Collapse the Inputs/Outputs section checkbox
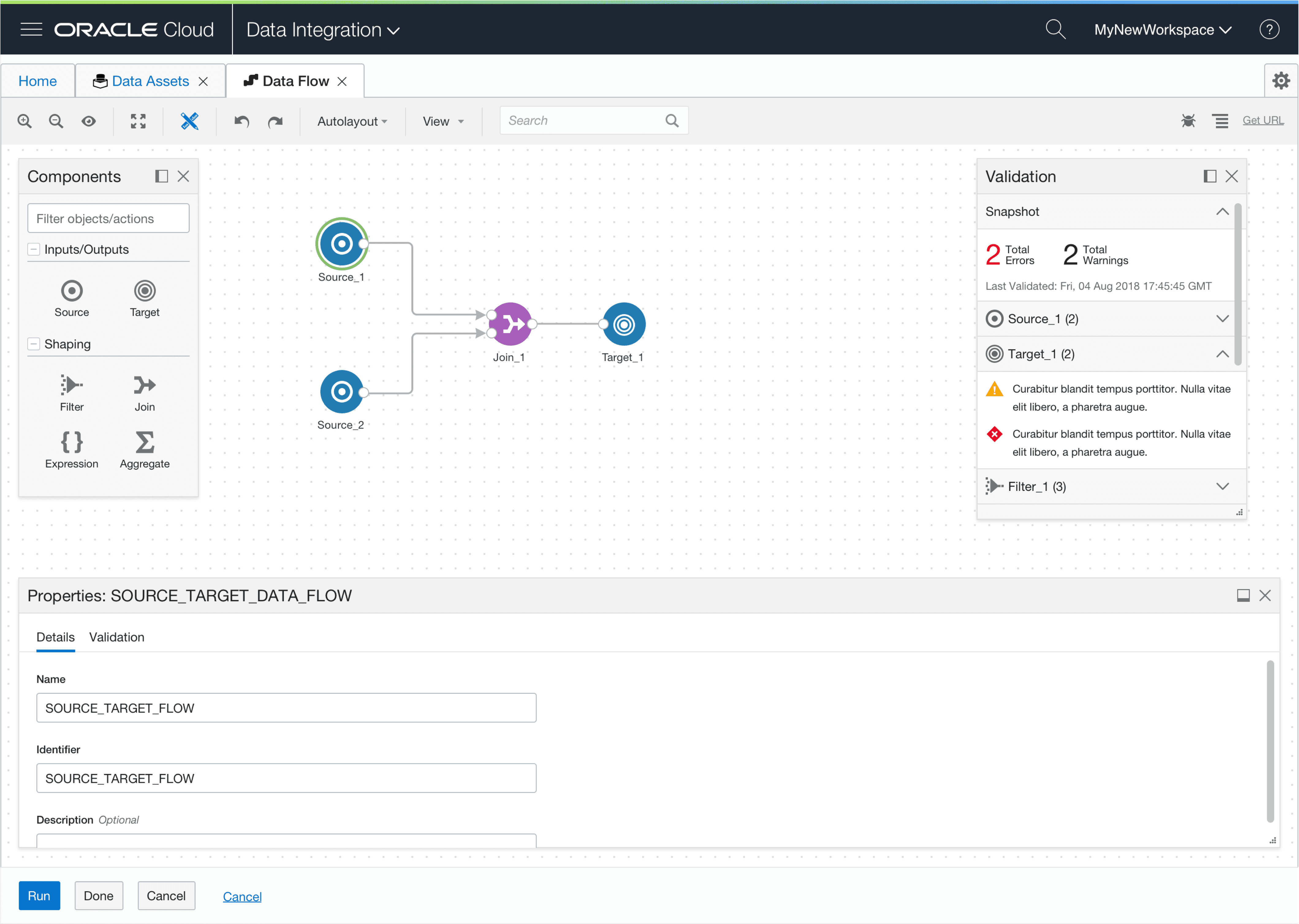Image resolution: width=1299 pixels, height=924 pixels. (x=34, y=249)
